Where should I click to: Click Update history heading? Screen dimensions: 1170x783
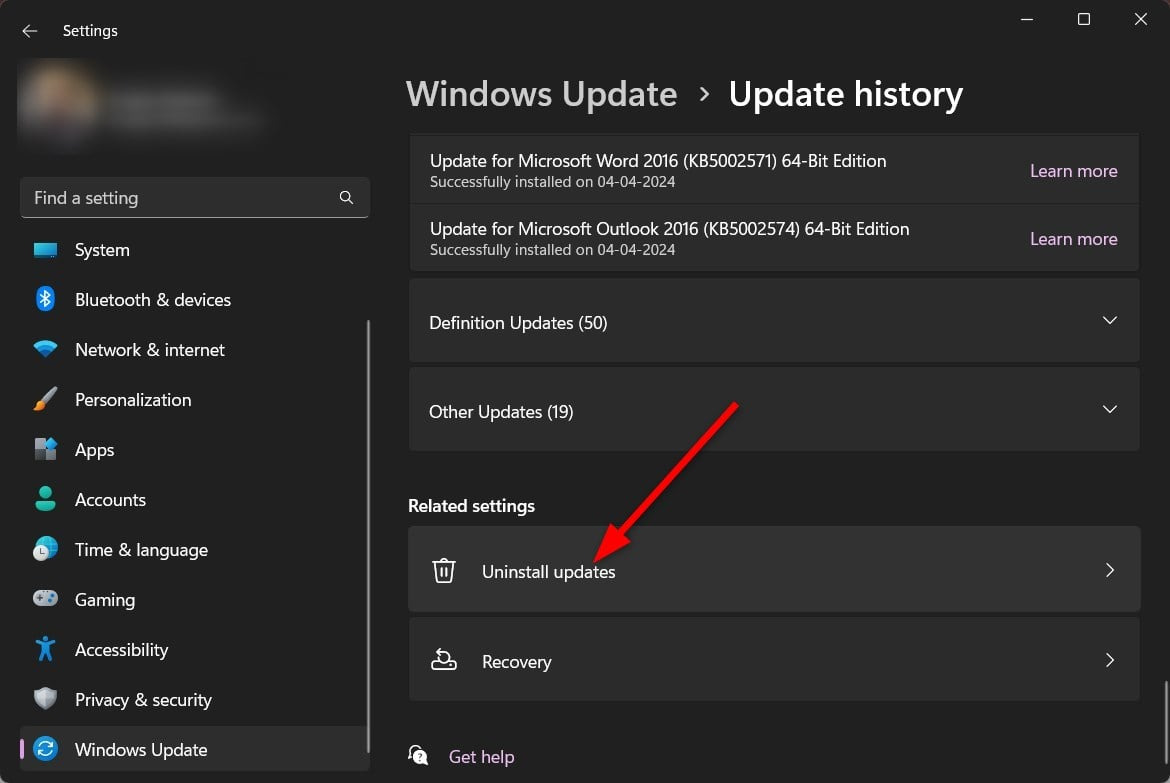pos(845,94)
